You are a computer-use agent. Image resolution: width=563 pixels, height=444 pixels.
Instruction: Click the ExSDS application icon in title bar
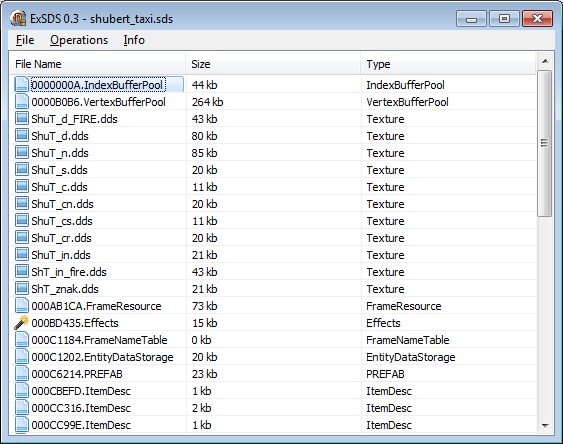pos(18,18)
